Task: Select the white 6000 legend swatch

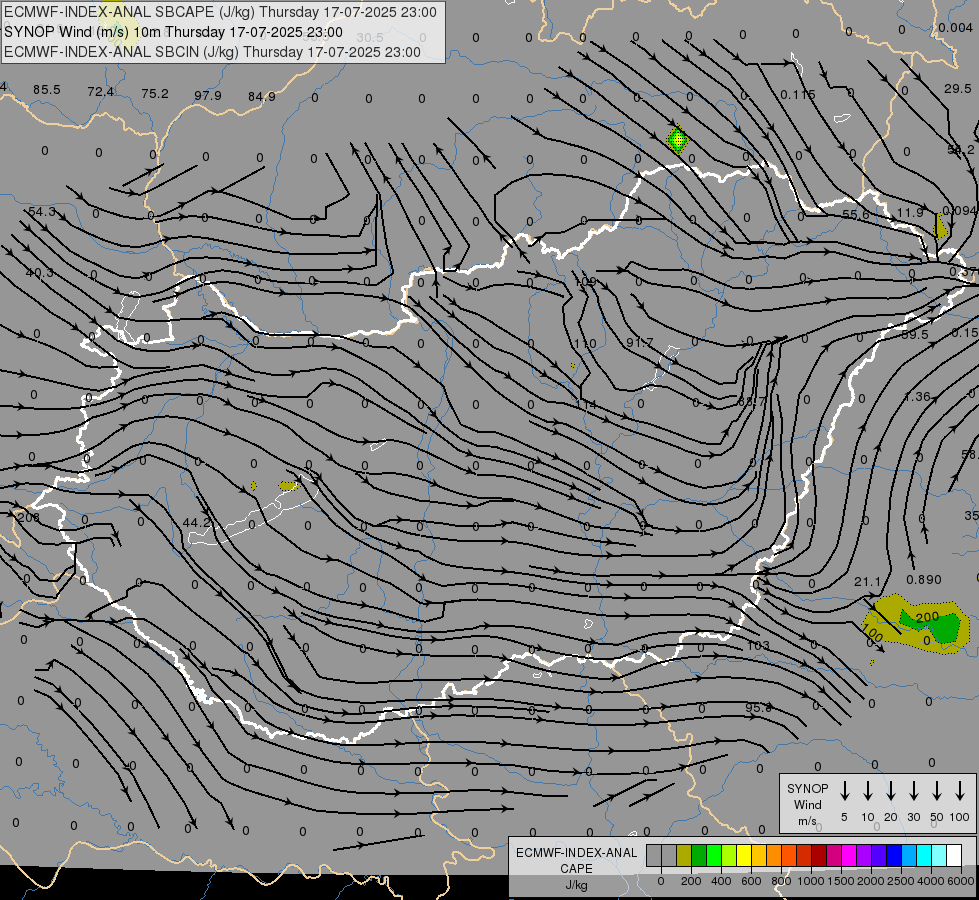Action: pyautogui.click(x=953, y=855)
